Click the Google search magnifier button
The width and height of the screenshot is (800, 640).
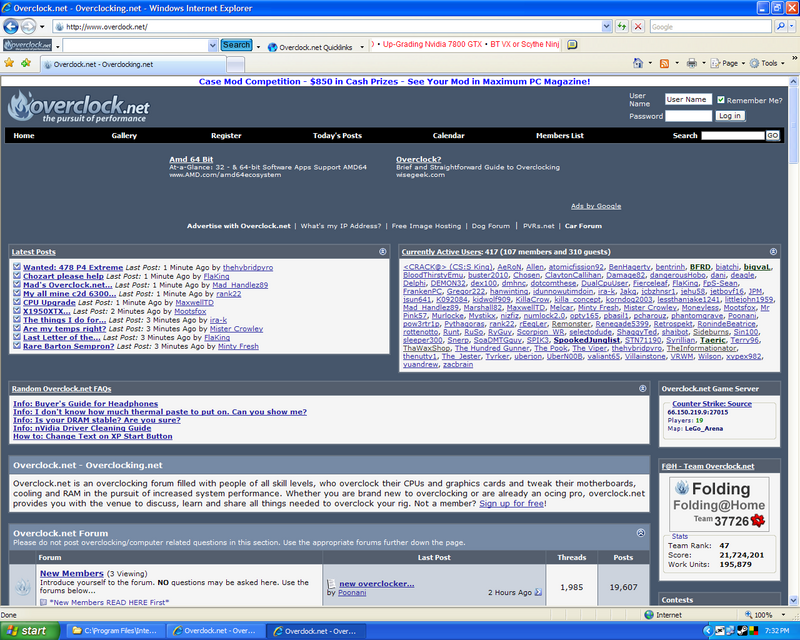(780, 27)
